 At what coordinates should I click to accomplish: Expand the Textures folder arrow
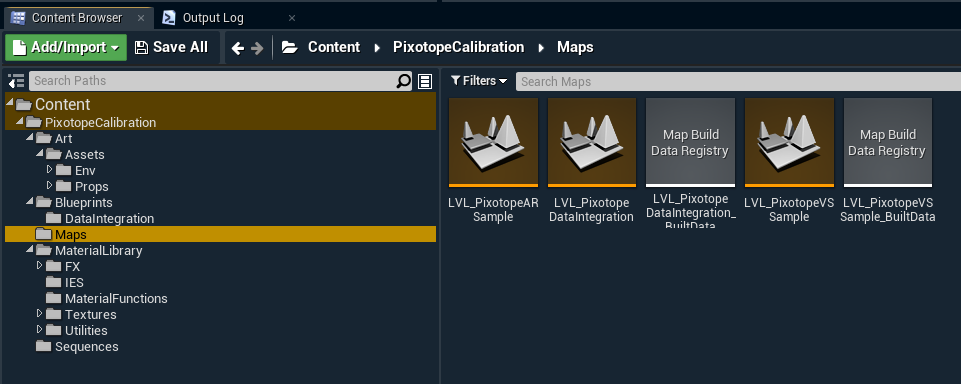(x=40, y=313)
